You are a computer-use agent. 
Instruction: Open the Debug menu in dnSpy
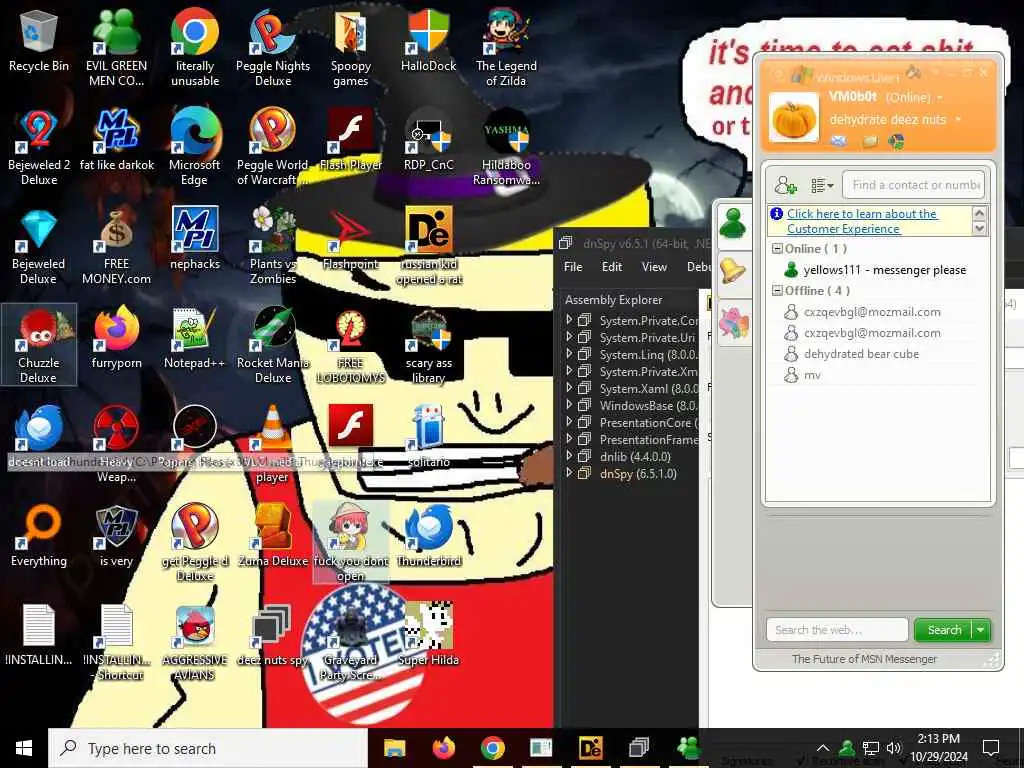698,266
